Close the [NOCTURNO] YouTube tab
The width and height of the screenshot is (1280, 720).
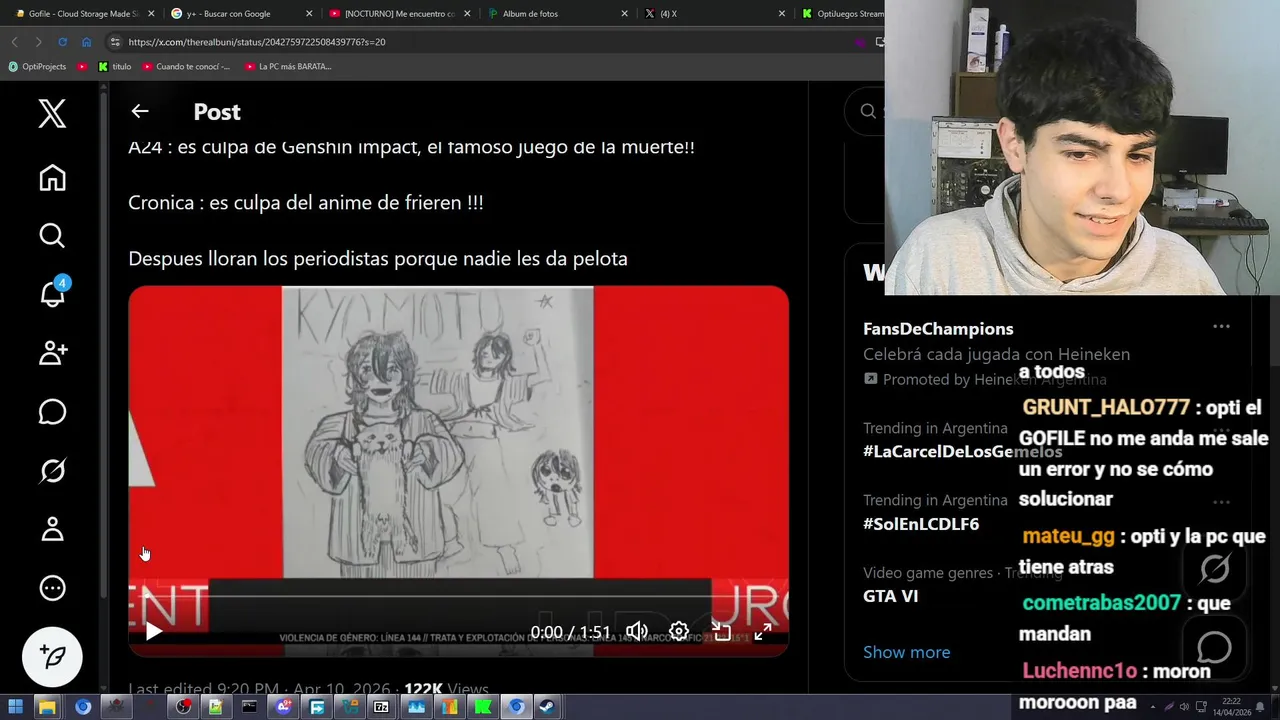(466, 14)
